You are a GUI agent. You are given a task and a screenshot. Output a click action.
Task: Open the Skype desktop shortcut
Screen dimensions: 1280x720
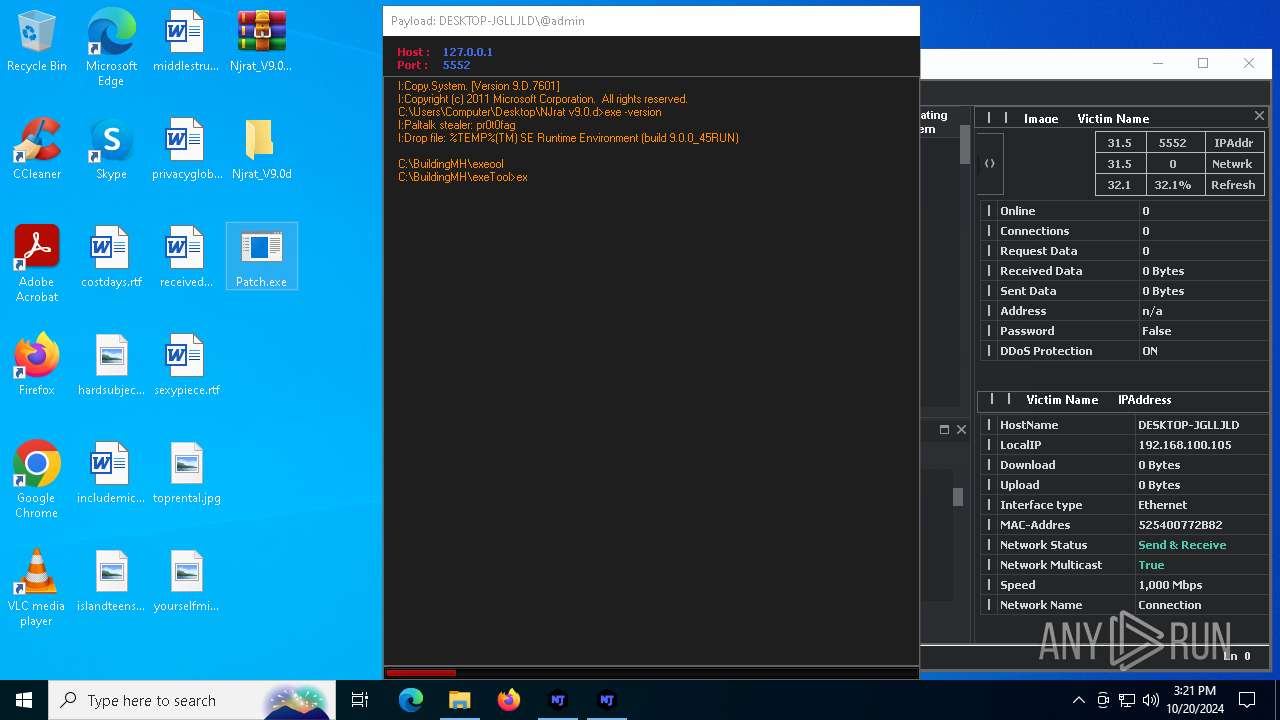coord(111,150)
